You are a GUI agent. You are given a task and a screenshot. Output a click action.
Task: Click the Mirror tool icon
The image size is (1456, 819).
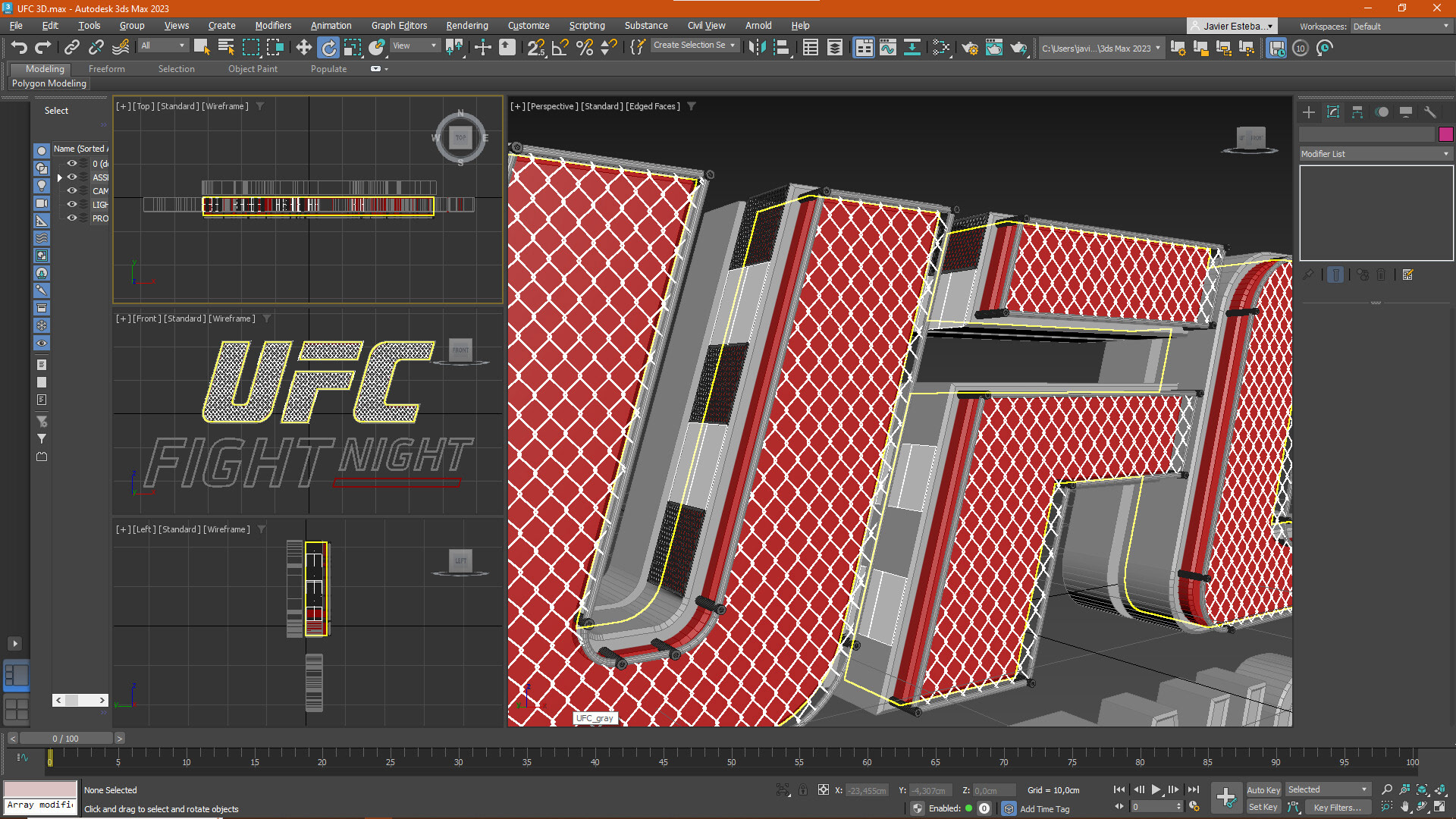click(757, 48)
